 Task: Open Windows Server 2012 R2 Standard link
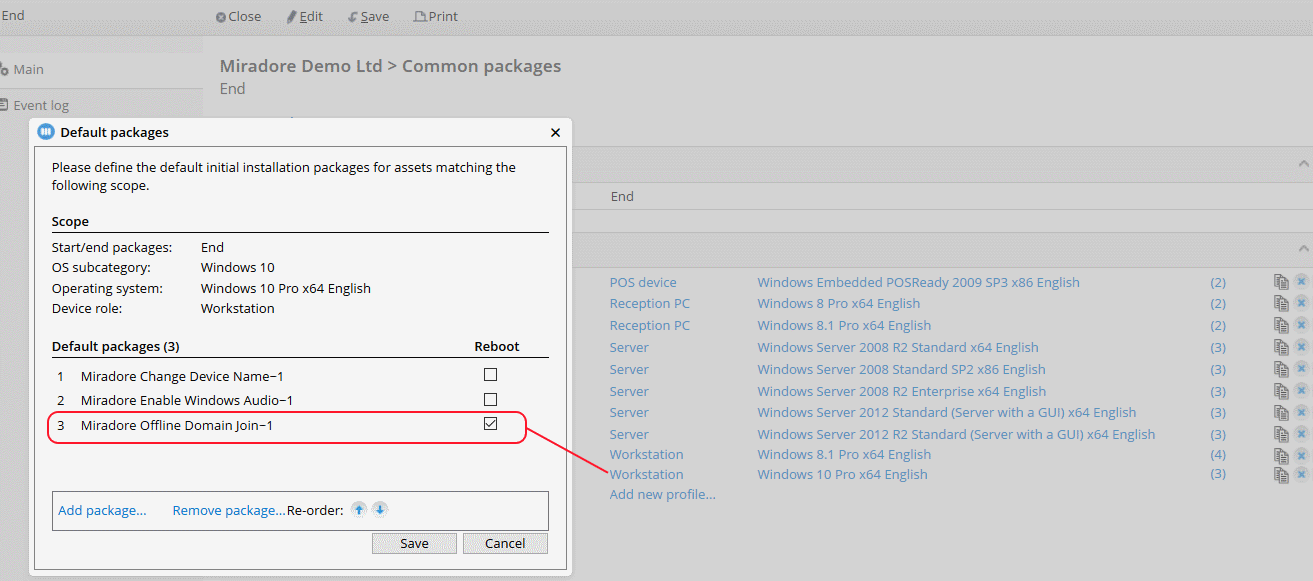(x=956, y=434)
